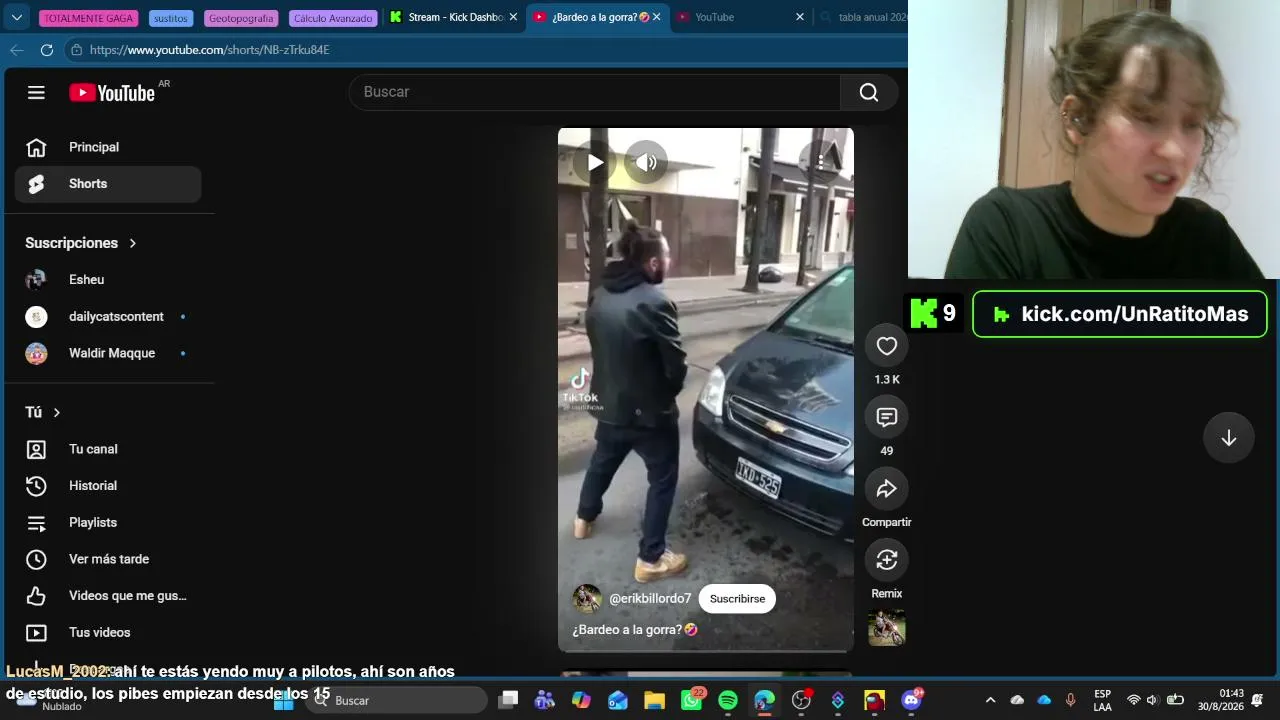Open the Short's three-dot options menu
The height and width of the screenshot is (720, 1280).
[820, 162]
